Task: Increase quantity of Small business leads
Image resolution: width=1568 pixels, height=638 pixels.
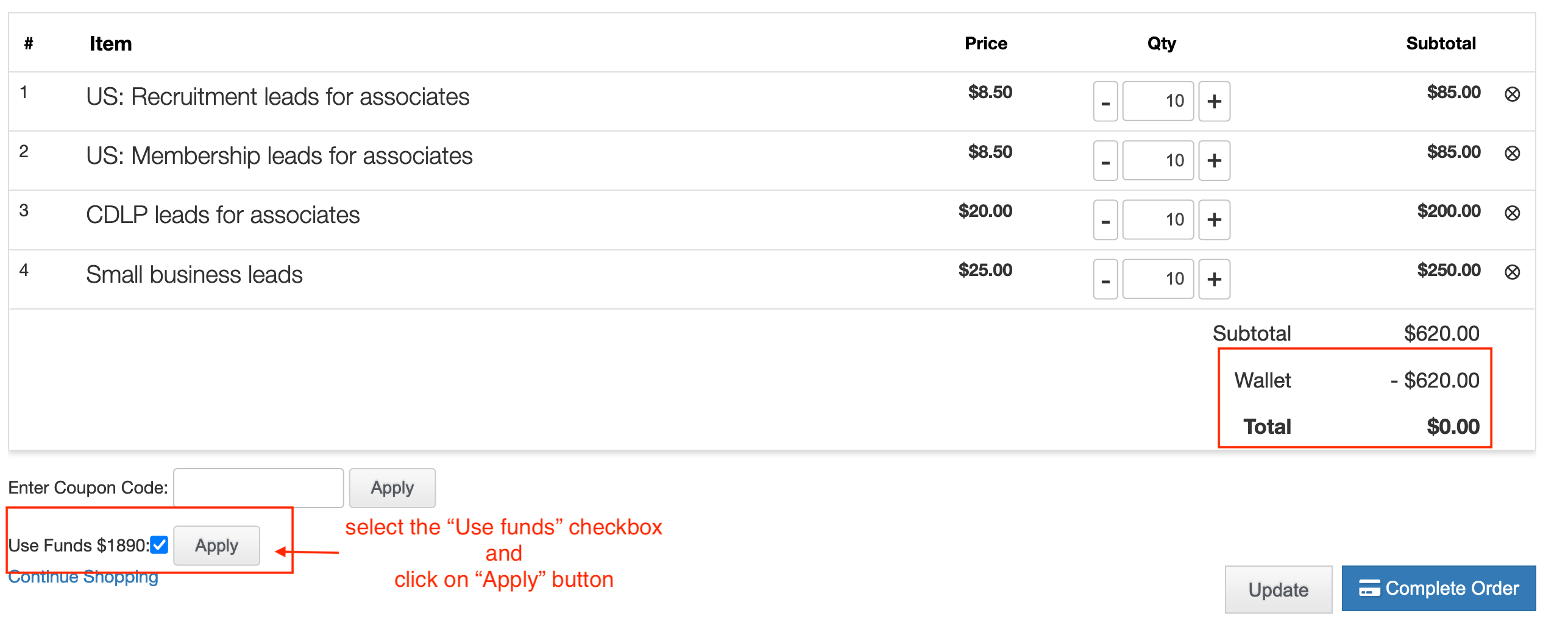Action: (1214, 279)
